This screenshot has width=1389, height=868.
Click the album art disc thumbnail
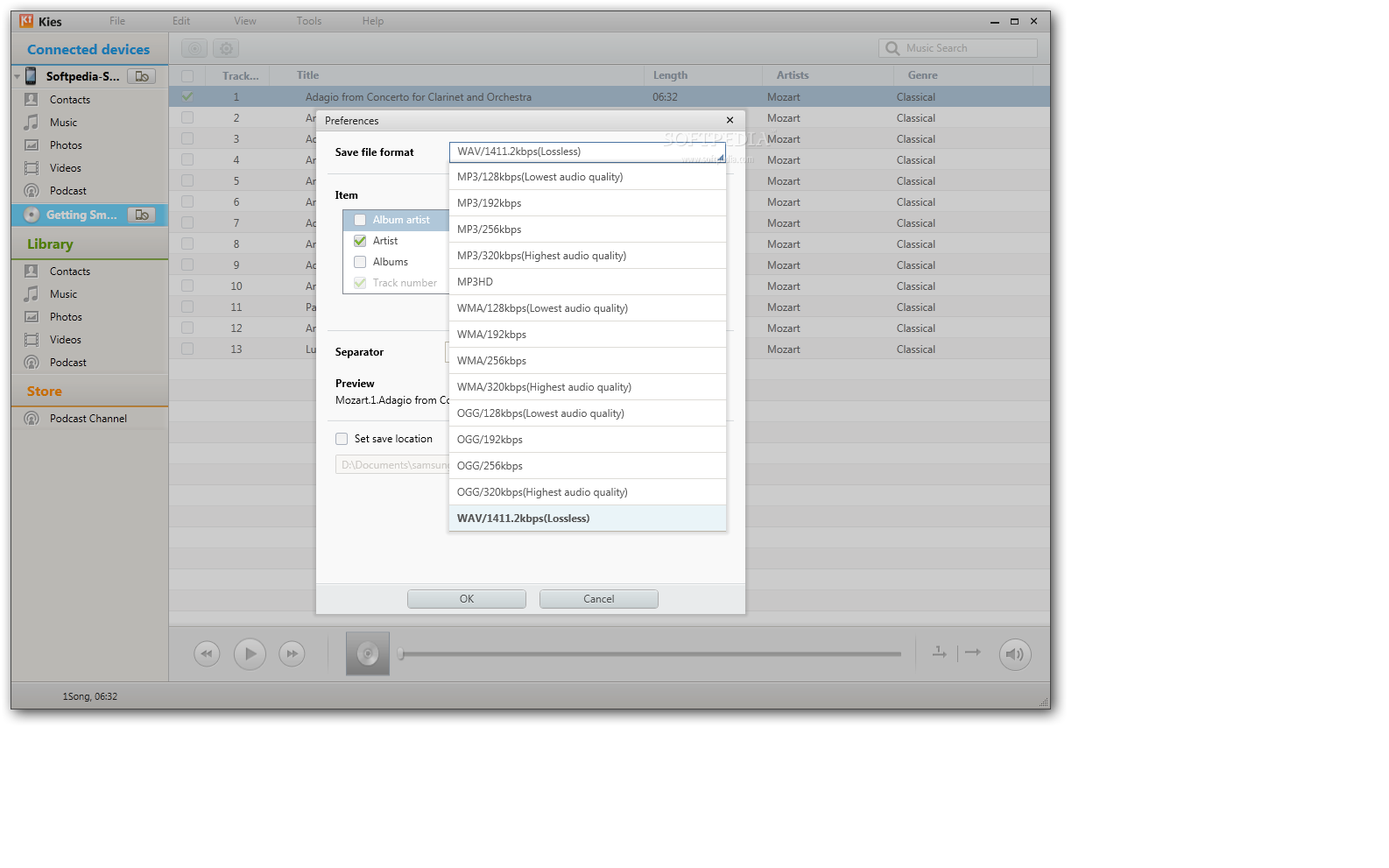click(368, 653)
